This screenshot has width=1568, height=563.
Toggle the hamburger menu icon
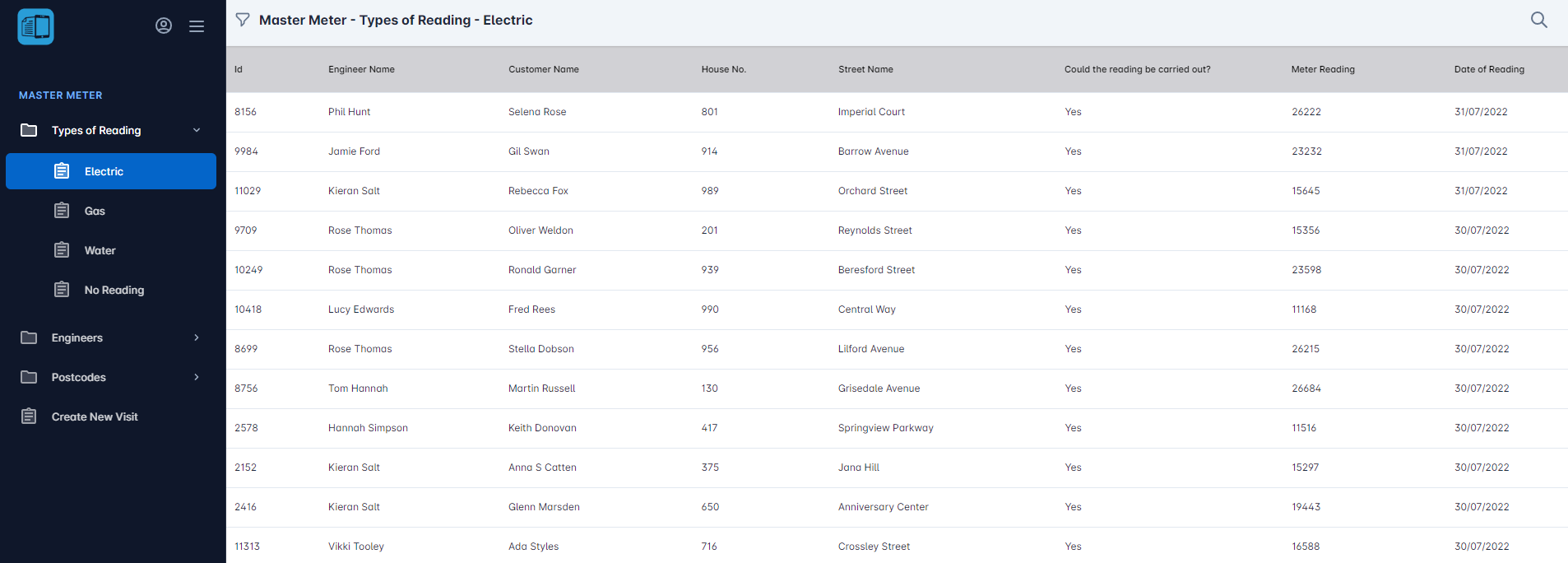tap(197, 26)
